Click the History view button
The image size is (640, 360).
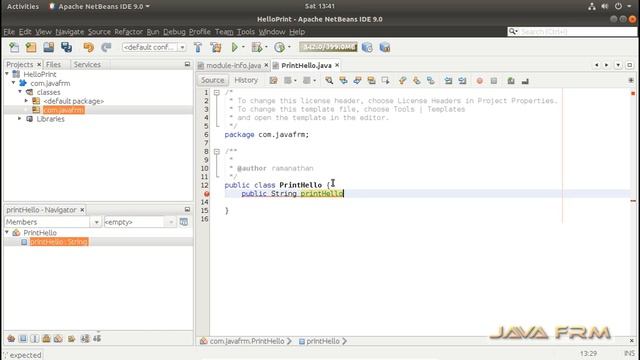[246, 80]
